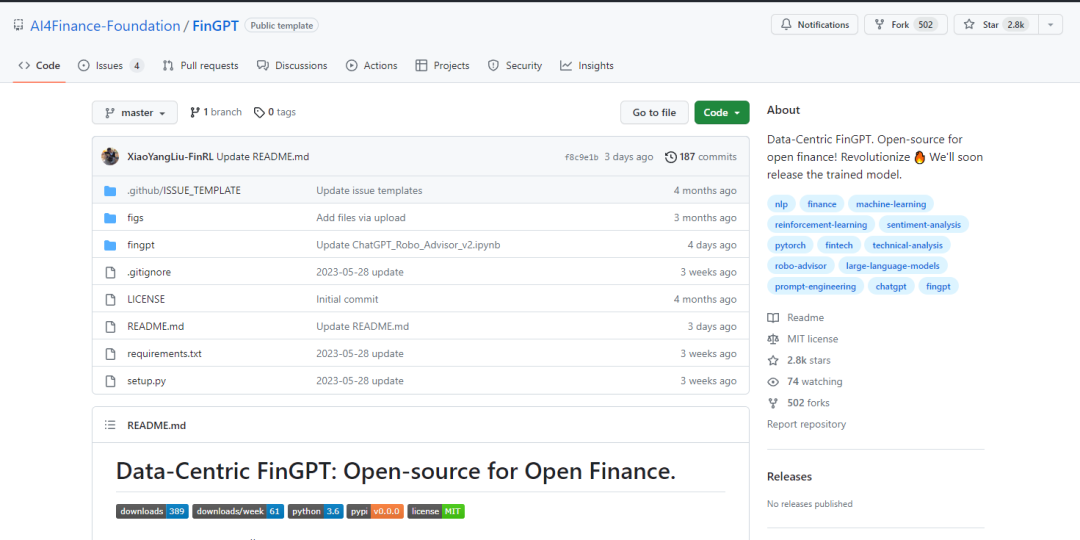Open the Actions tab
Viewport: 1080px width, 540px height.
pos(372,66)
